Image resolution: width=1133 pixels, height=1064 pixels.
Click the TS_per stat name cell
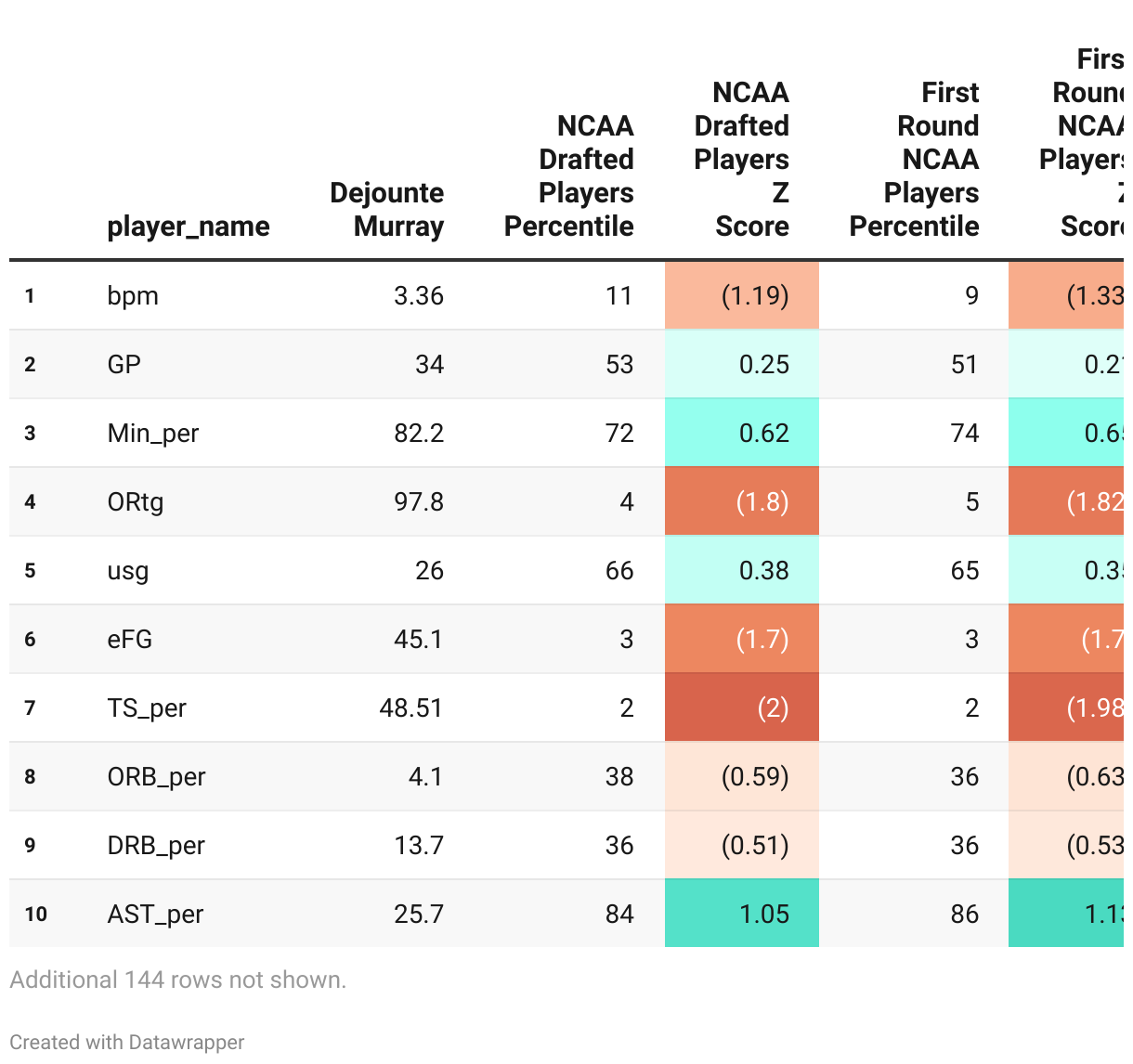tap(147, 708)
